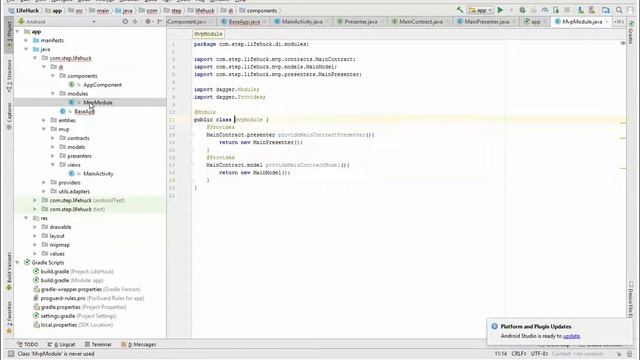Click the Search Everywhere magnifier icon
Image resolution: width=640 pixels, height=360 pixels.
pos(619,10)
